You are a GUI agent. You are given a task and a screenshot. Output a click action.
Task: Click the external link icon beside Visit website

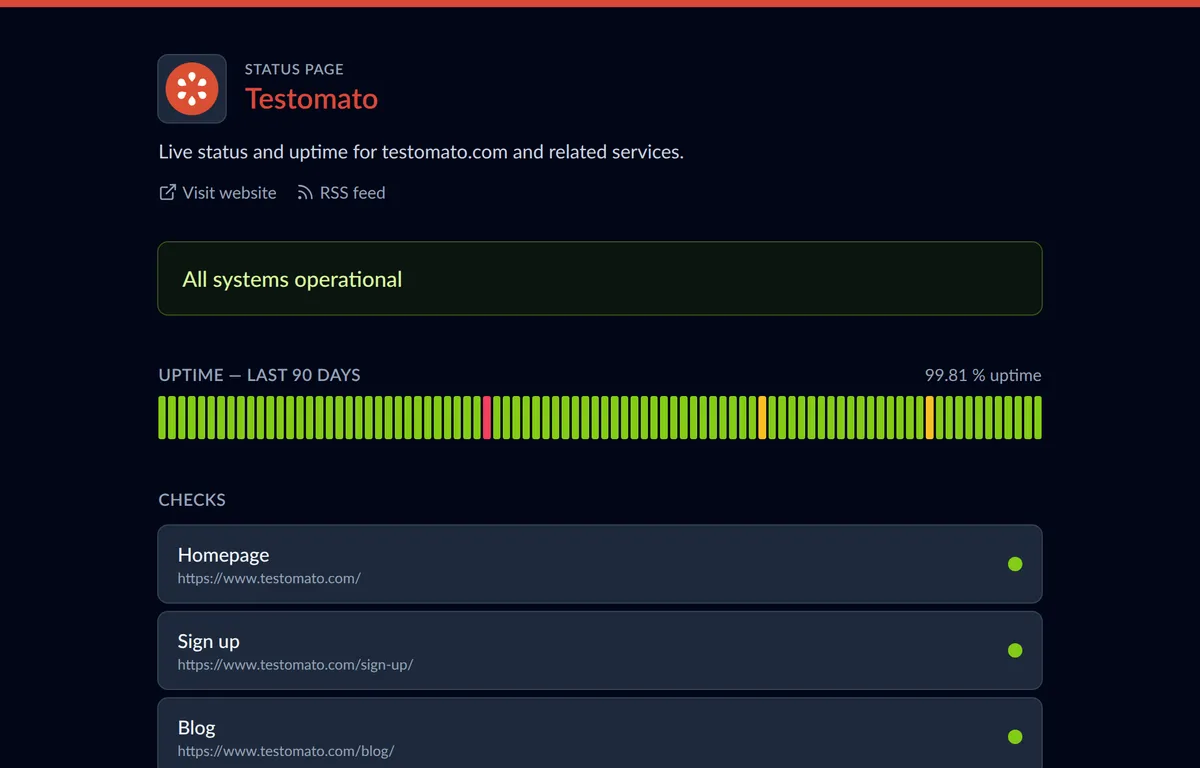pyautogui.click(x=168, y=192)
